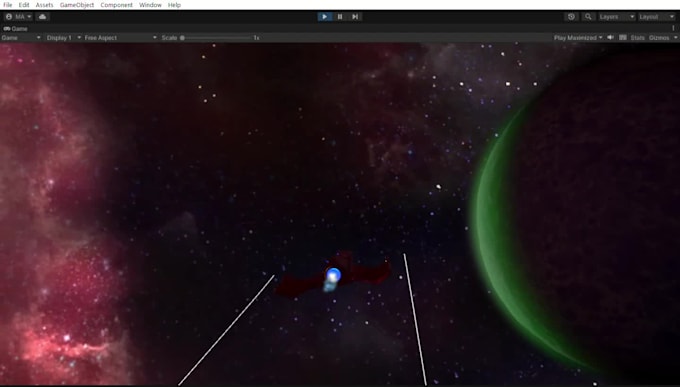Viewport: 680px width, 387px height.
Task: Click the cloud services icon
Action: (42, 16)
